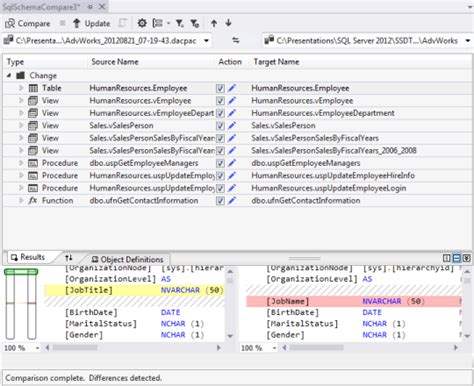The height and width of the screenshot is (386, 474).
Task: Click pencil action icon for uspUpdateEmployeeLogin row
Action: coord(232,188)
